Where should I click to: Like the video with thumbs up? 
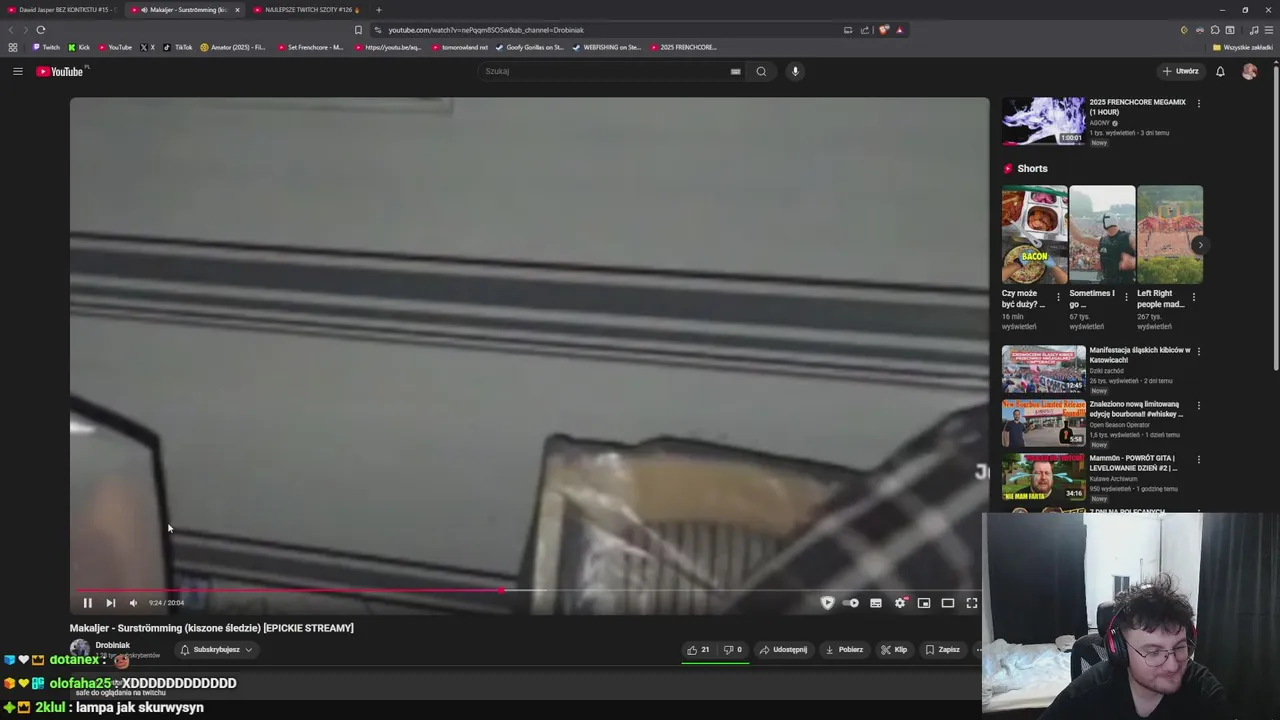tap(698, 650)
